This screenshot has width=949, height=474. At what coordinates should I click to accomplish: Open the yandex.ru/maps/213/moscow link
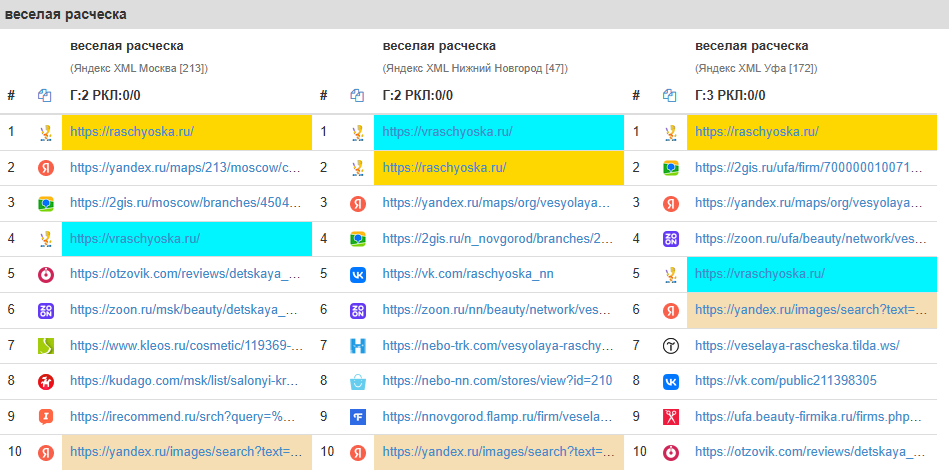coord(185,168)
